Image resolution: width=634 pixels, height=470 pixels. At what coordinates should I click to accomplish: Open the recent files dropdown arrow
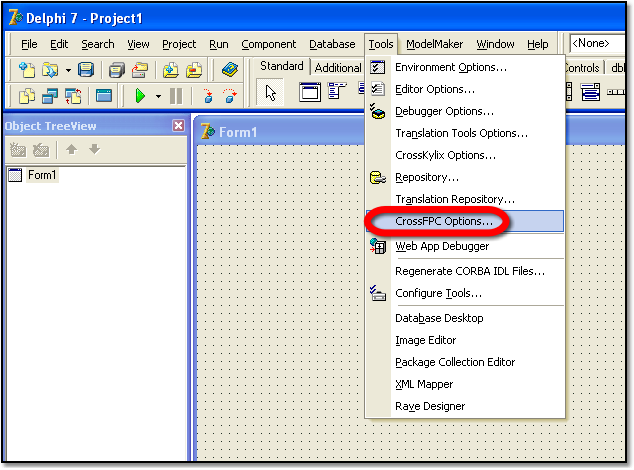point(68,70)
